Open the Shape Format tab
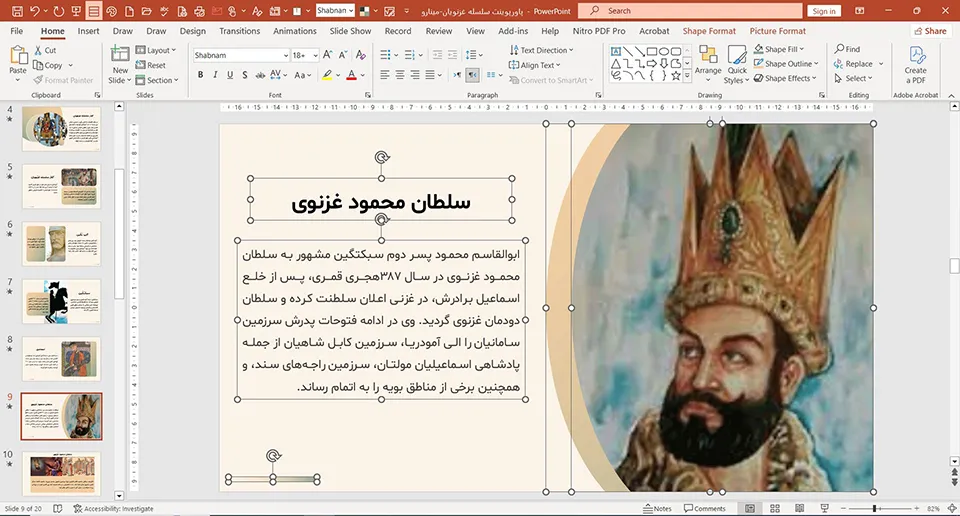The height and width of the screenshot is (516, 960). [x=709, y=31]
